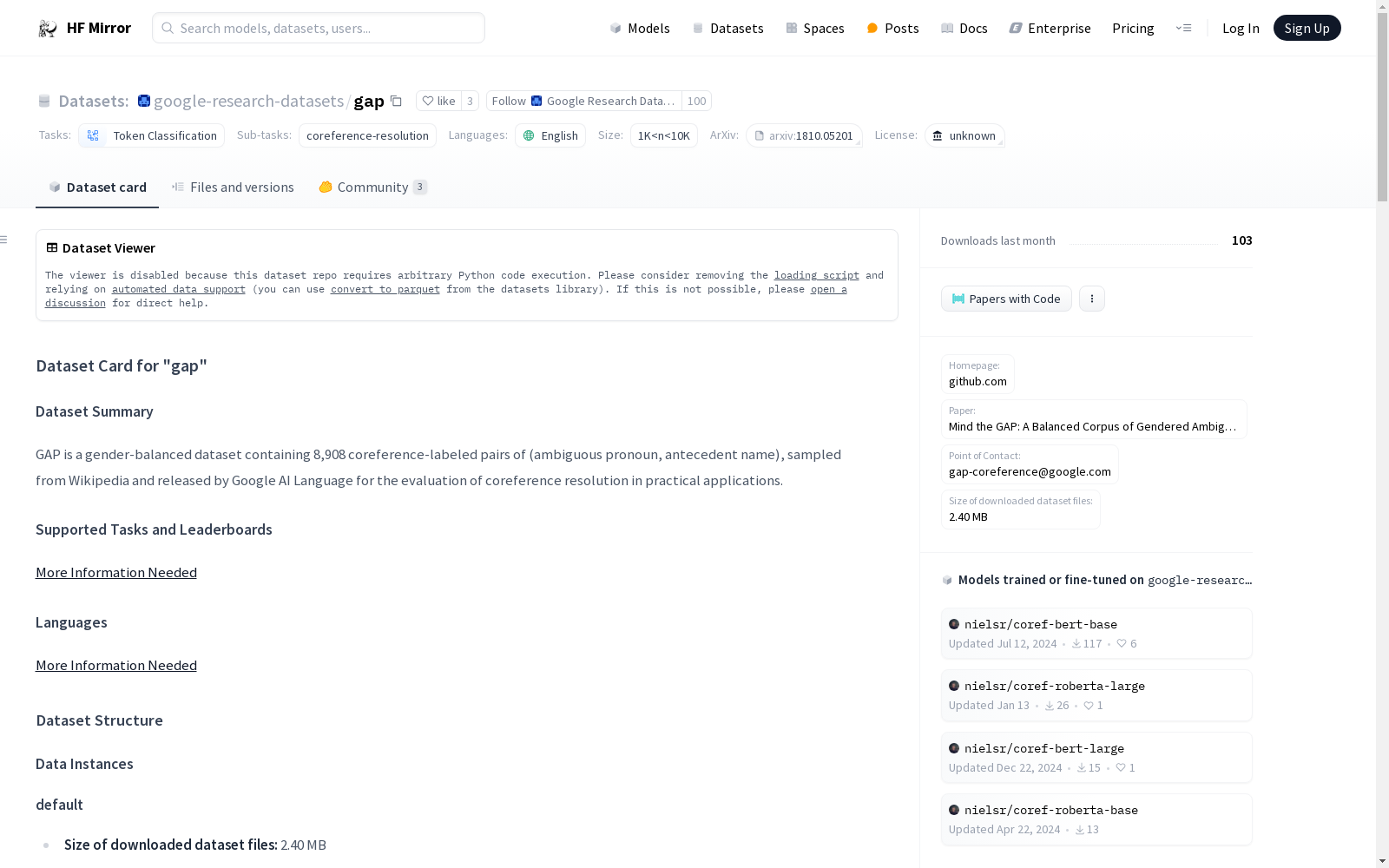The image size is (1389, 868).
Task: Click the Downloads last month value 103
Action: pyautogui.click(x=1241, y=240)
